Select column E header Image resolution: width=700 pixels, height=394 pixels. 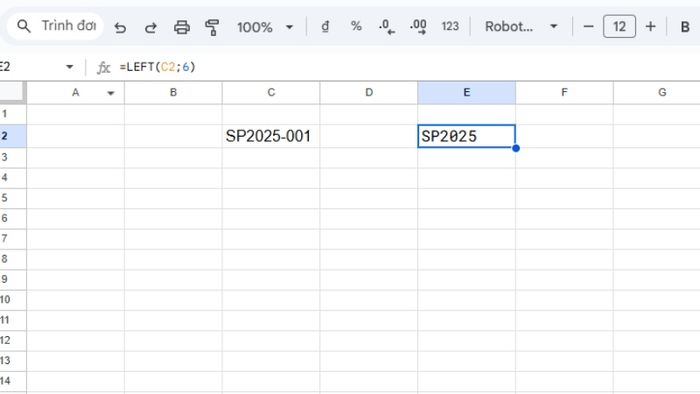[x=467, y=93]
